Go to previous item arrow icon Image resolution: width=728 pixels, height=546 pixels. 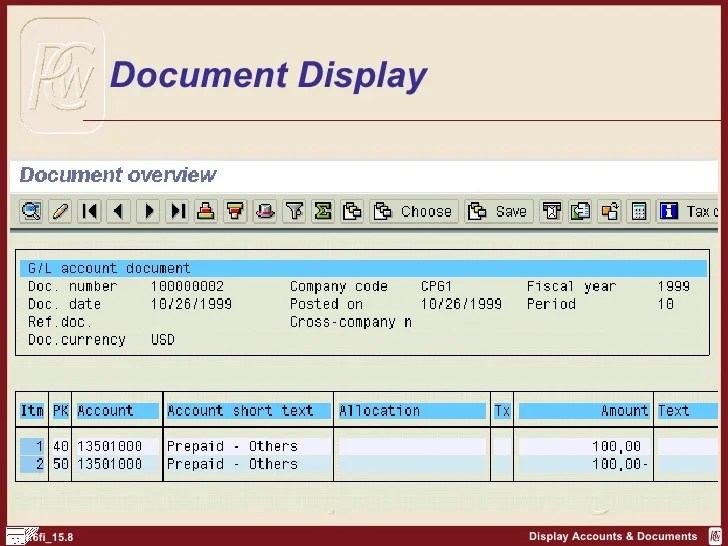[118, 211]
